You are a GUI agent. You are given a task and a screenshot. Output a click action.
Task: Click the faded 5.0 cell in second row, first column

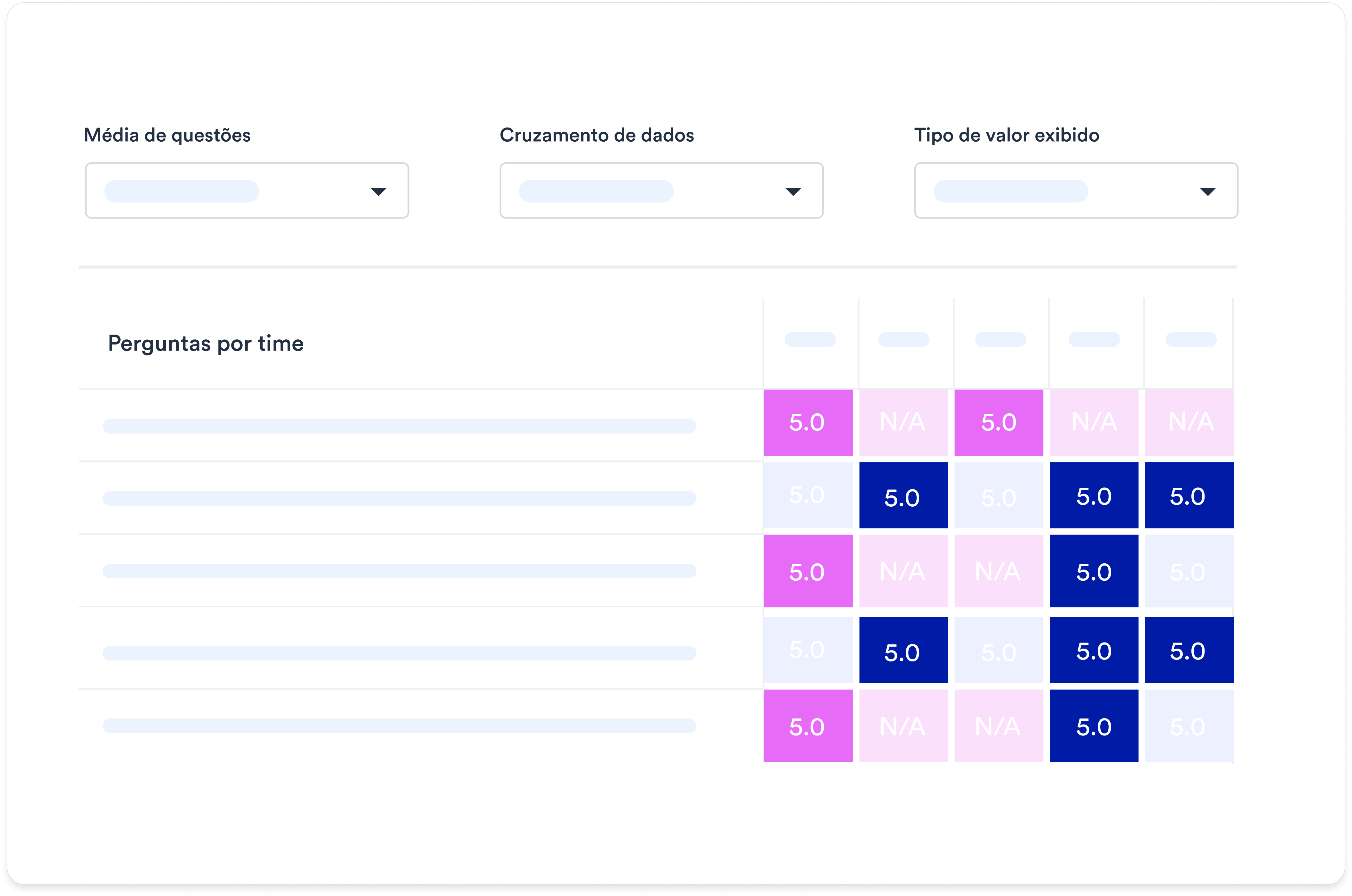tap(808, 495)
